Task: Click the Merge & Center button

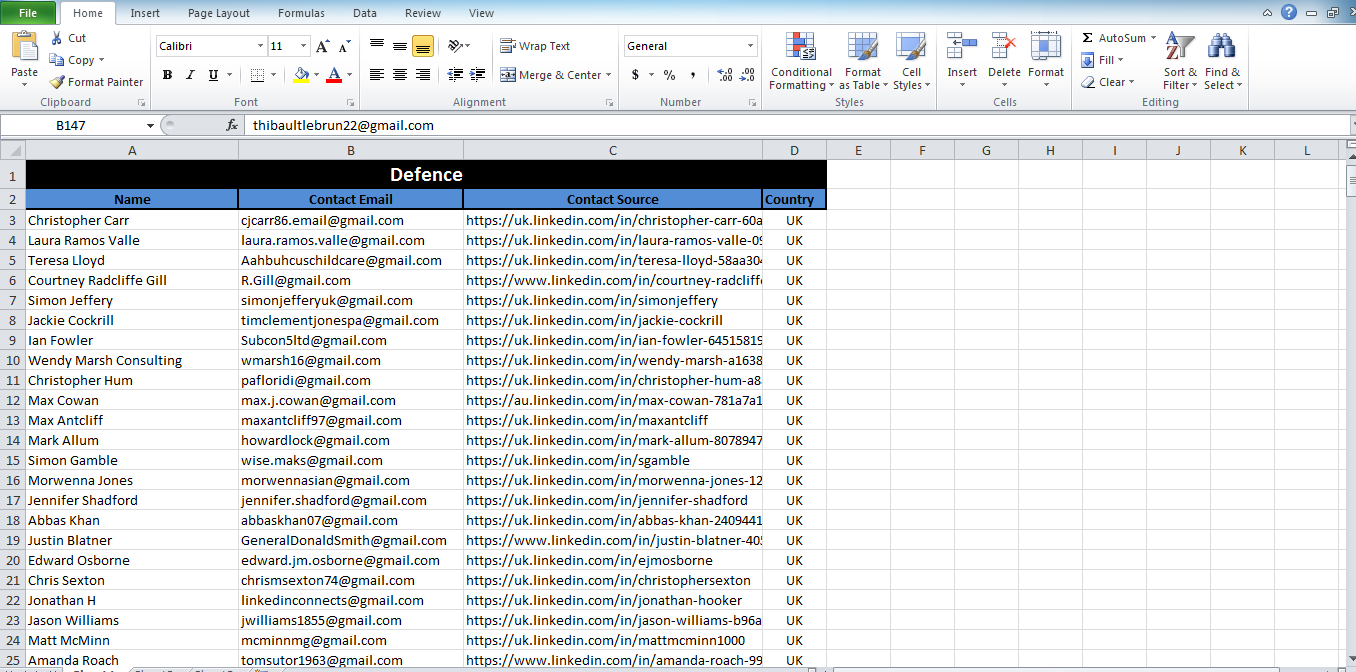Action: point(553,74)
